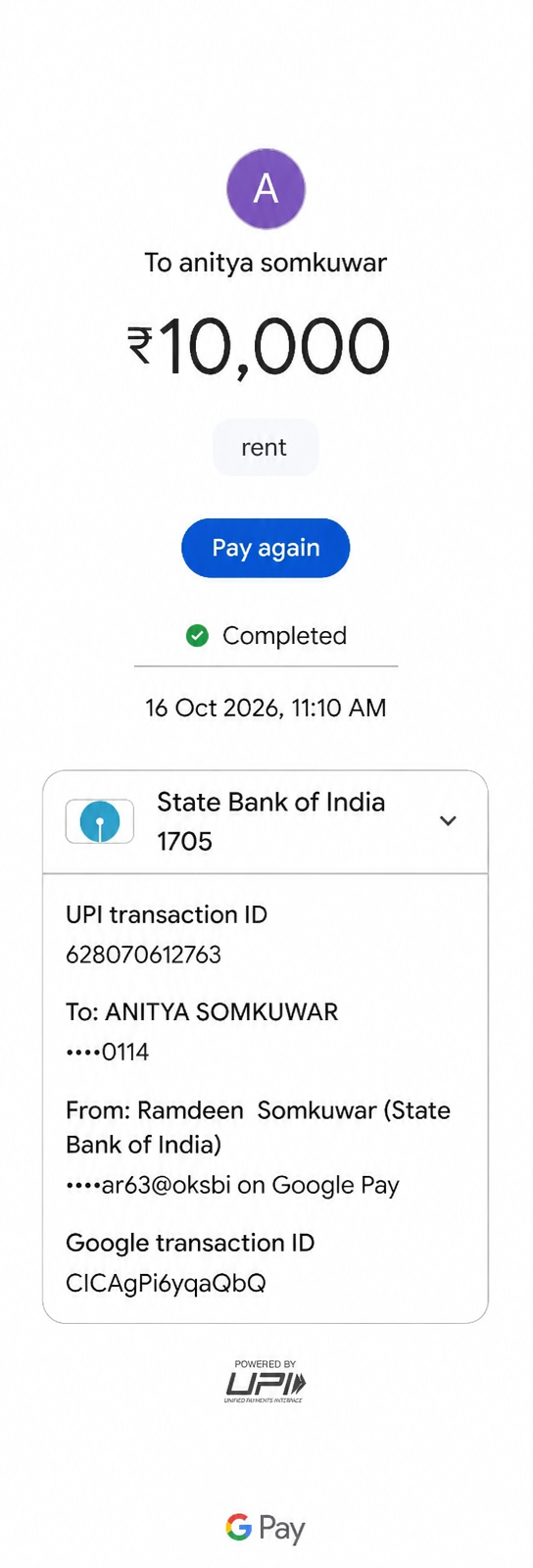The height and width of the screenshot is (1568, 533).
Task: Click the Google Pay logo at bottom
Action: (x=266, y=1528)
